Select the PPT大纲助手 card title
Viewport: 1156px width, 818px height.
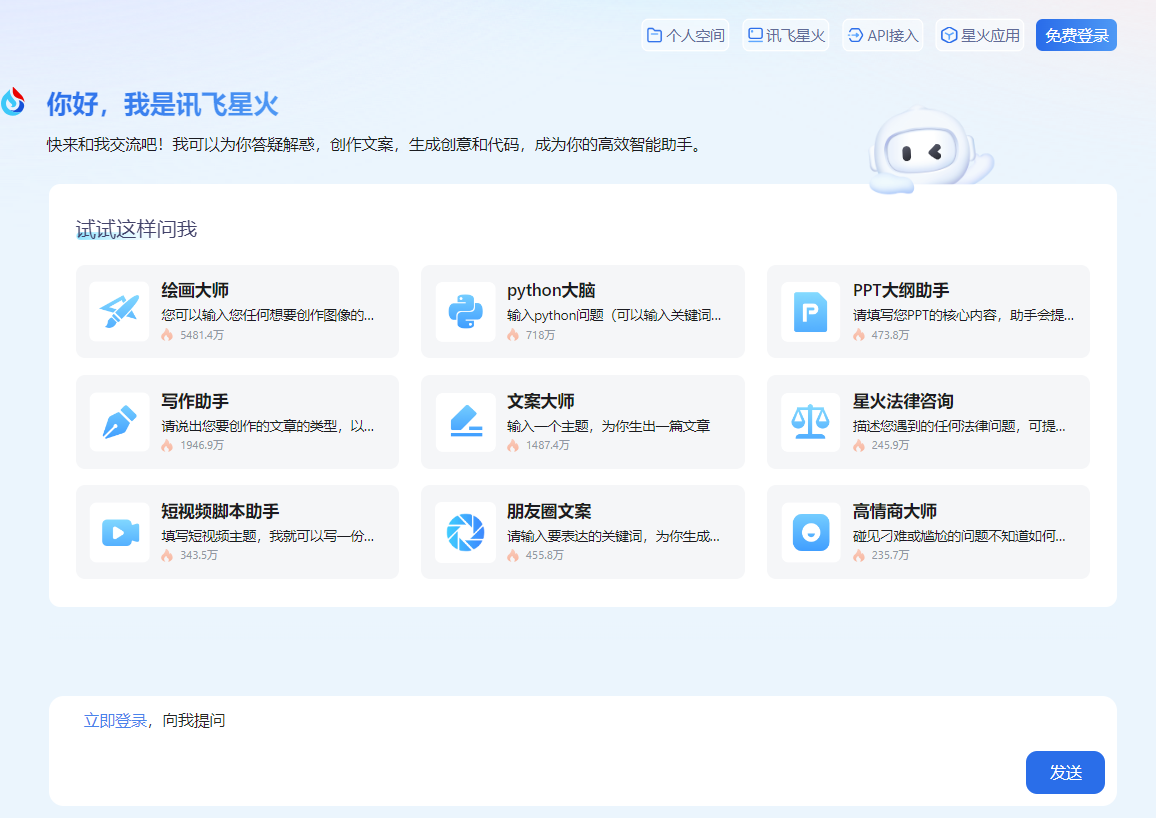click(901, 290)
